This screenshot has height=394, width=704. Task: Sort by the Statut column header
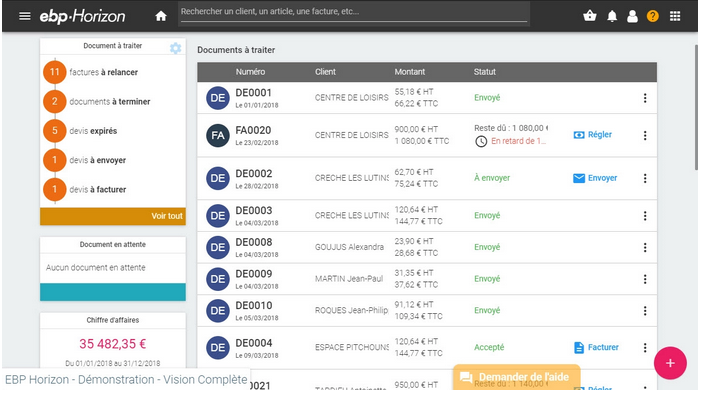pyautogui.click(x=484, y=72)
